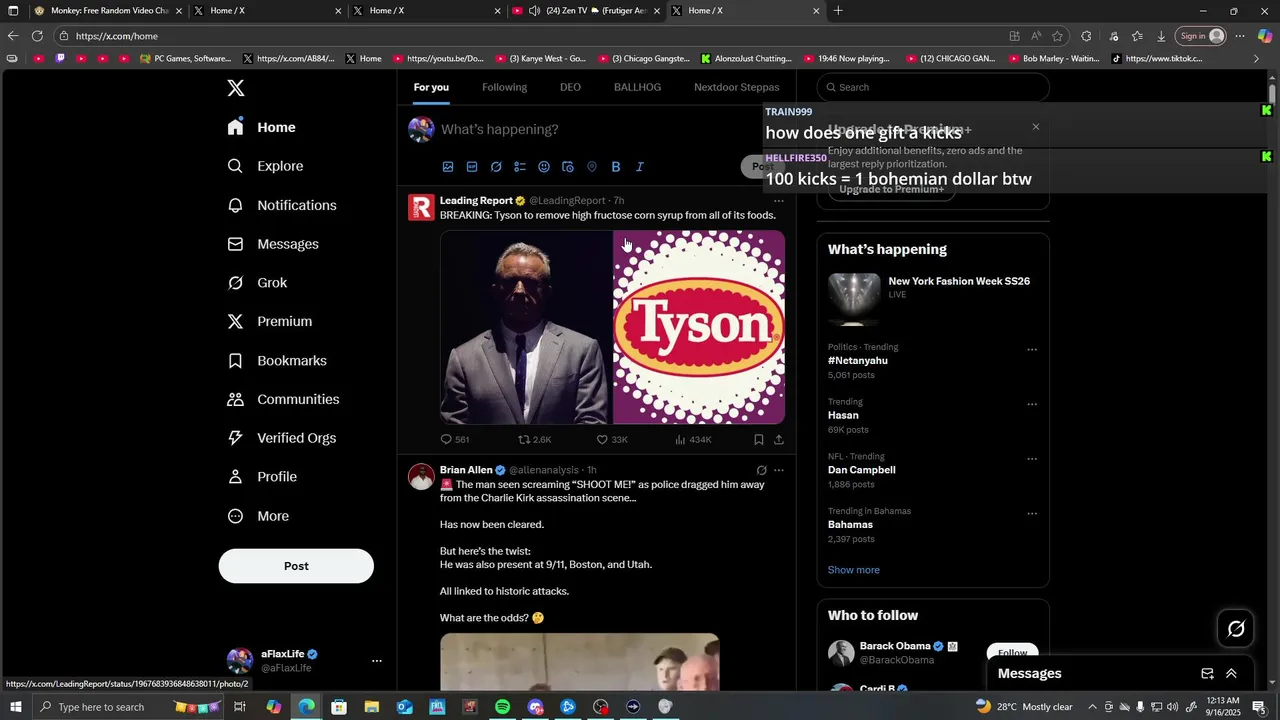Like the Leading Report Tyson post

pyautogui.click(x=612, y=440)
